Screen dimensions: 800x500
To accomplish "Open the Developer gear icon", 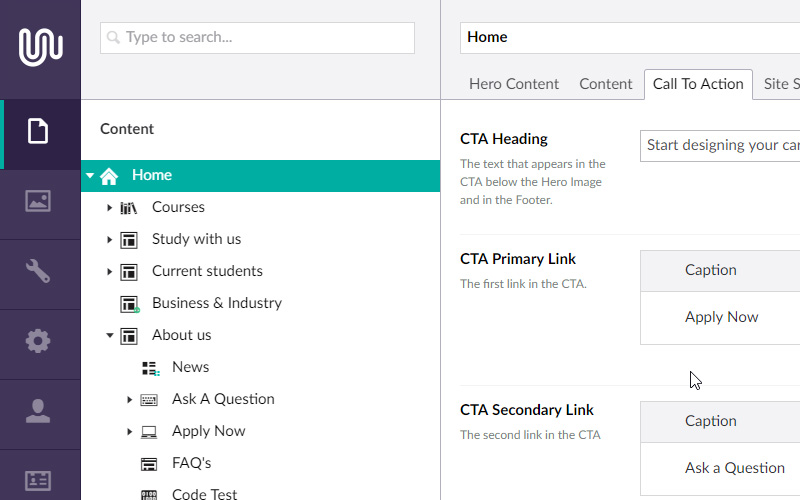I will [x=38, y=341].
